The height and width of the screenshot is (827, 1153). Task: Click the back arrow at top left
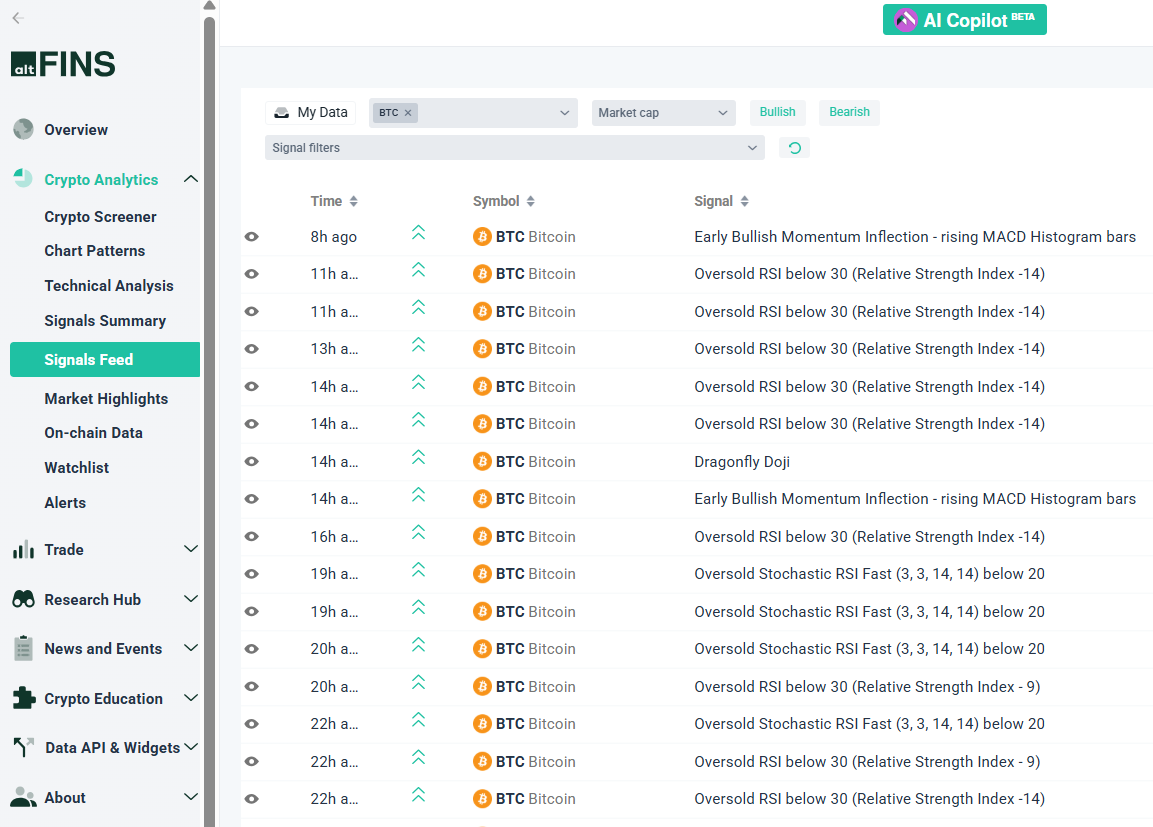click(17, 18)
